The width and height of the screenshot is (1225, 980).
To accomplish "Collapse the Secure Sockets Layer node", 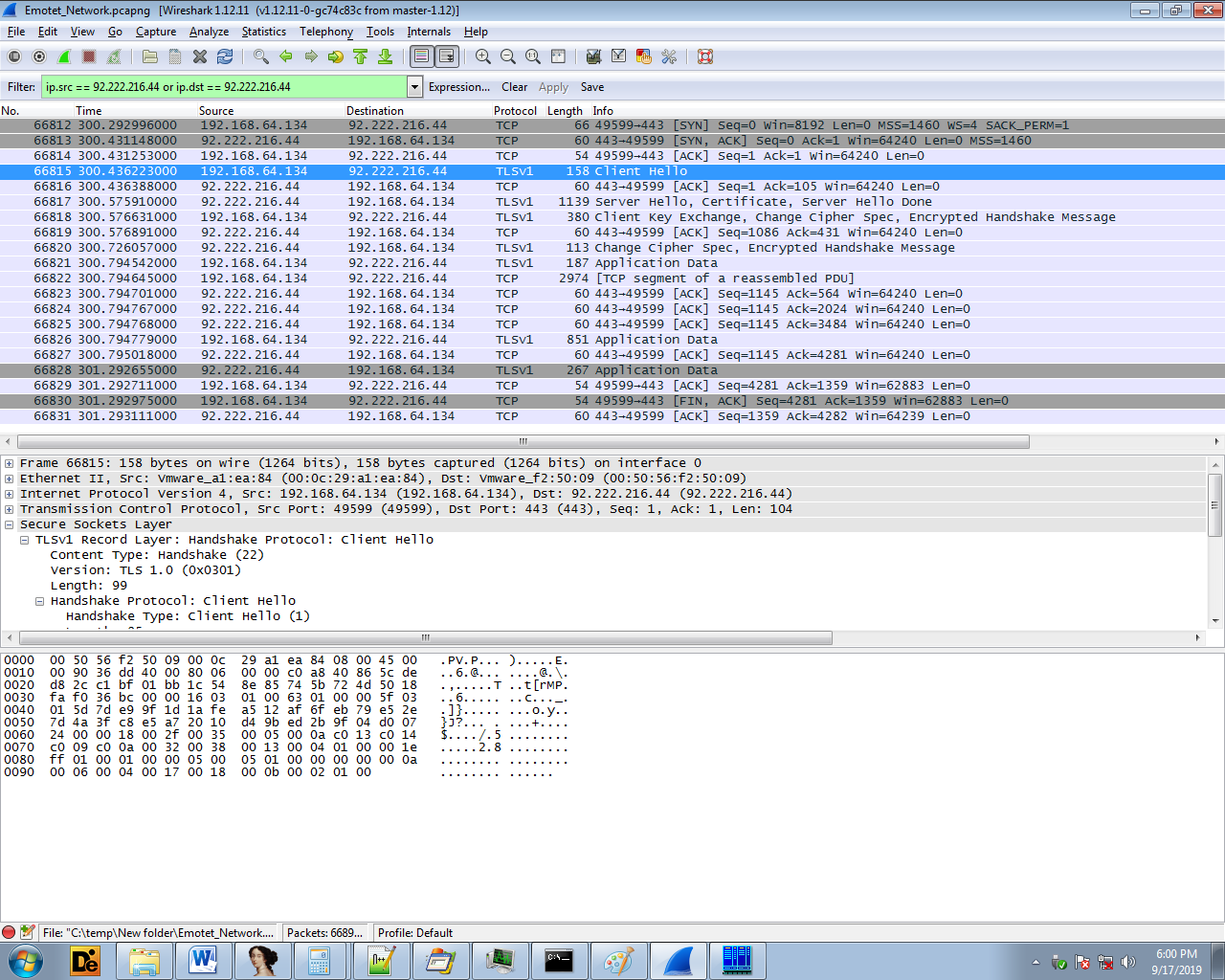I will 10,524.
